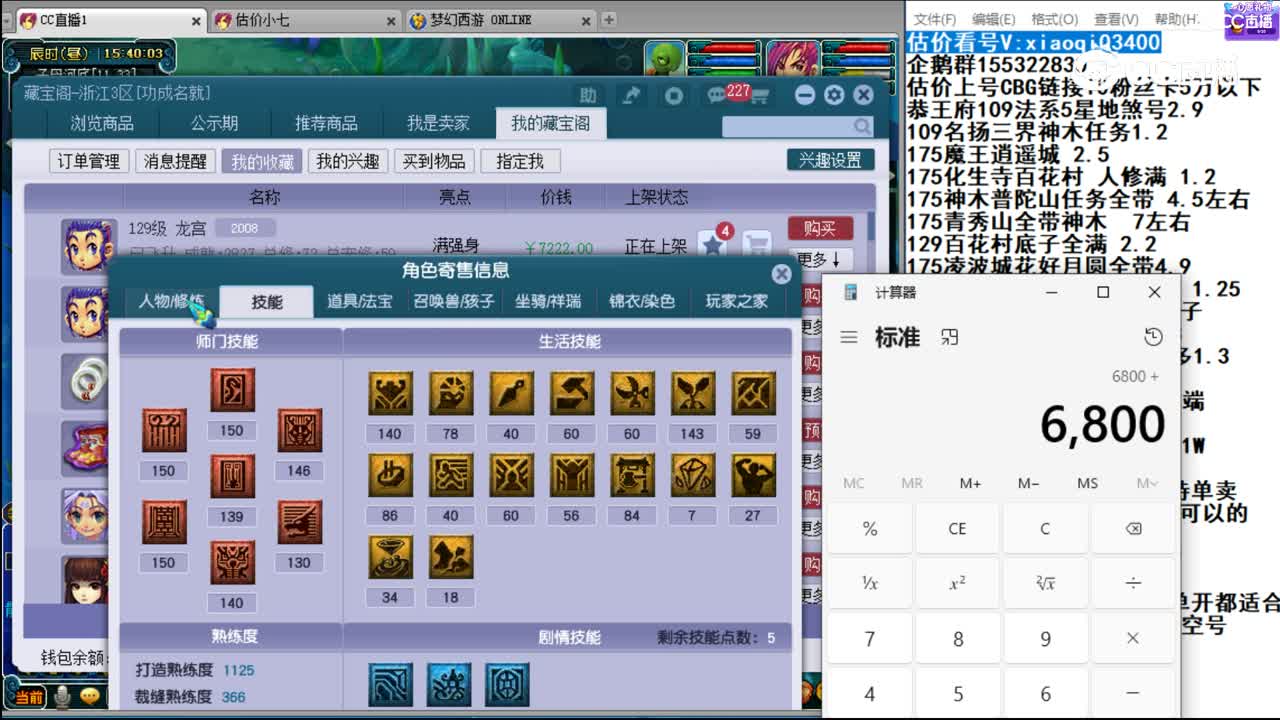The width and height of the screenshot is (1280, 720).
Task: Click the share arrow icon in header
Action: [632, 95]
